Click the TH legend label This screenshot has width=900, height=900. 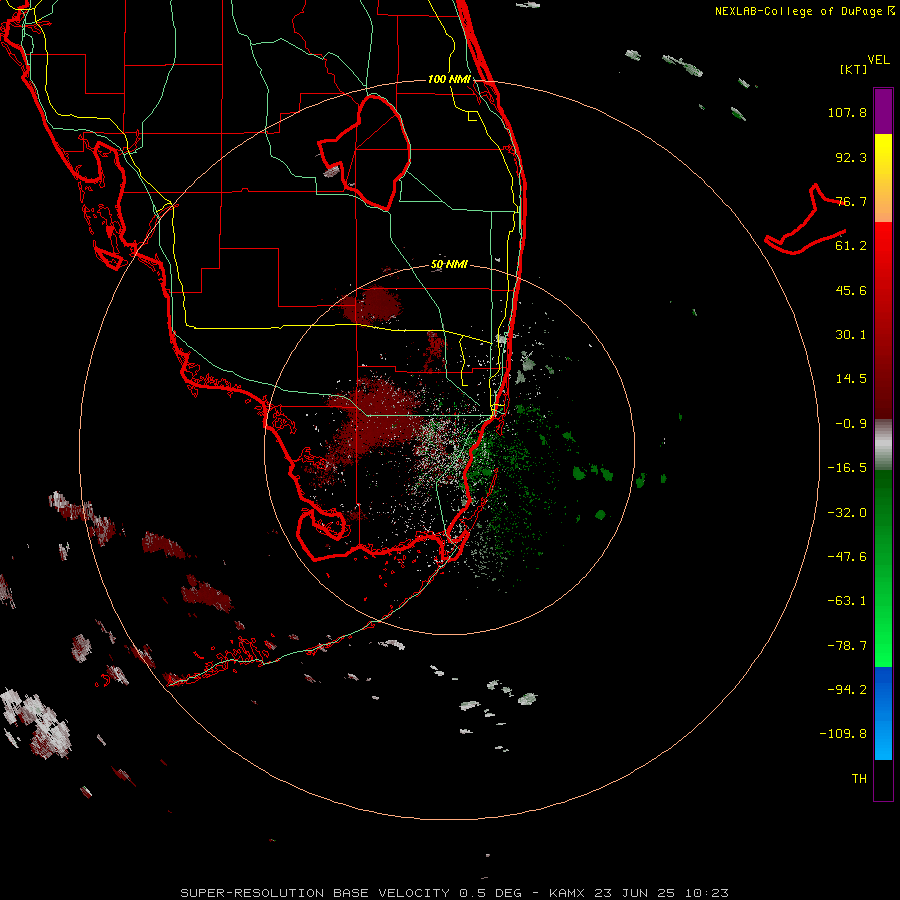(x=859, y=778)
